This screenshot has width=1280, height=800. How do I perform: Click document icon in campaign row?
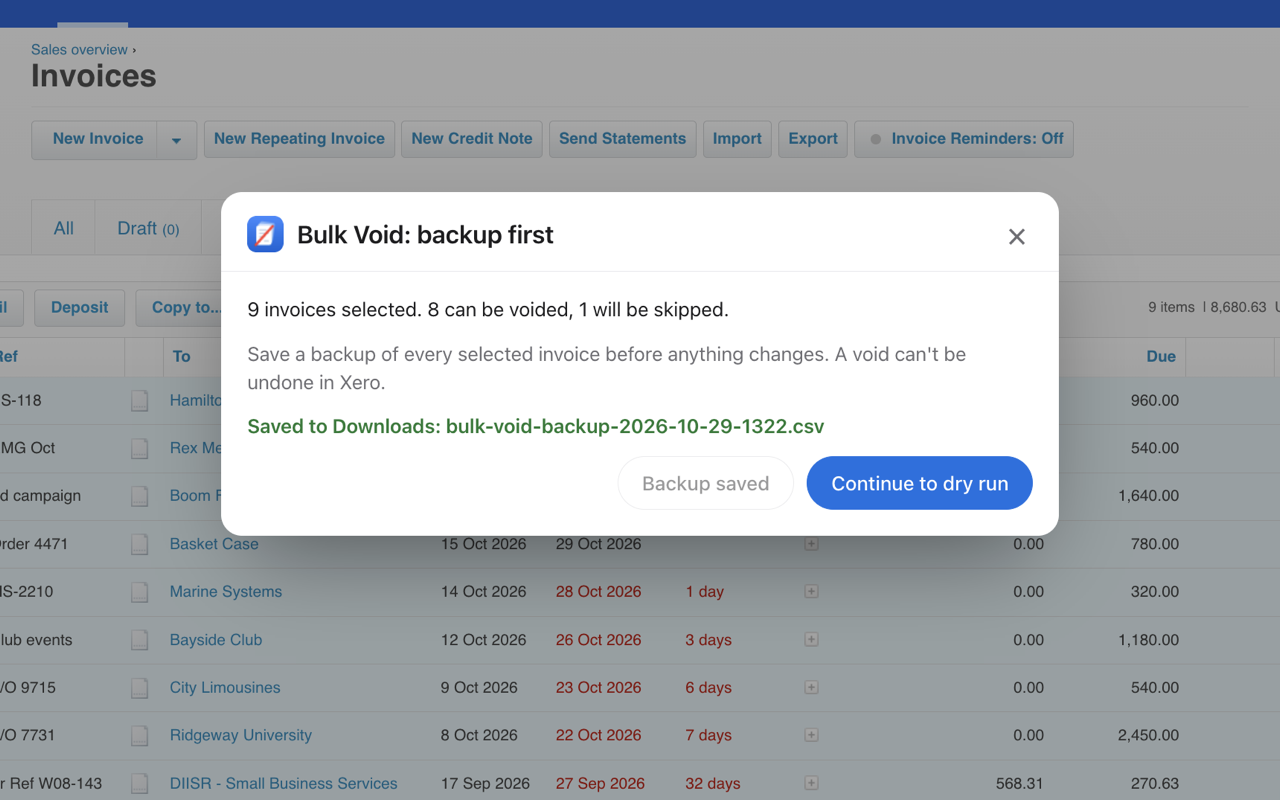[140, 496]
